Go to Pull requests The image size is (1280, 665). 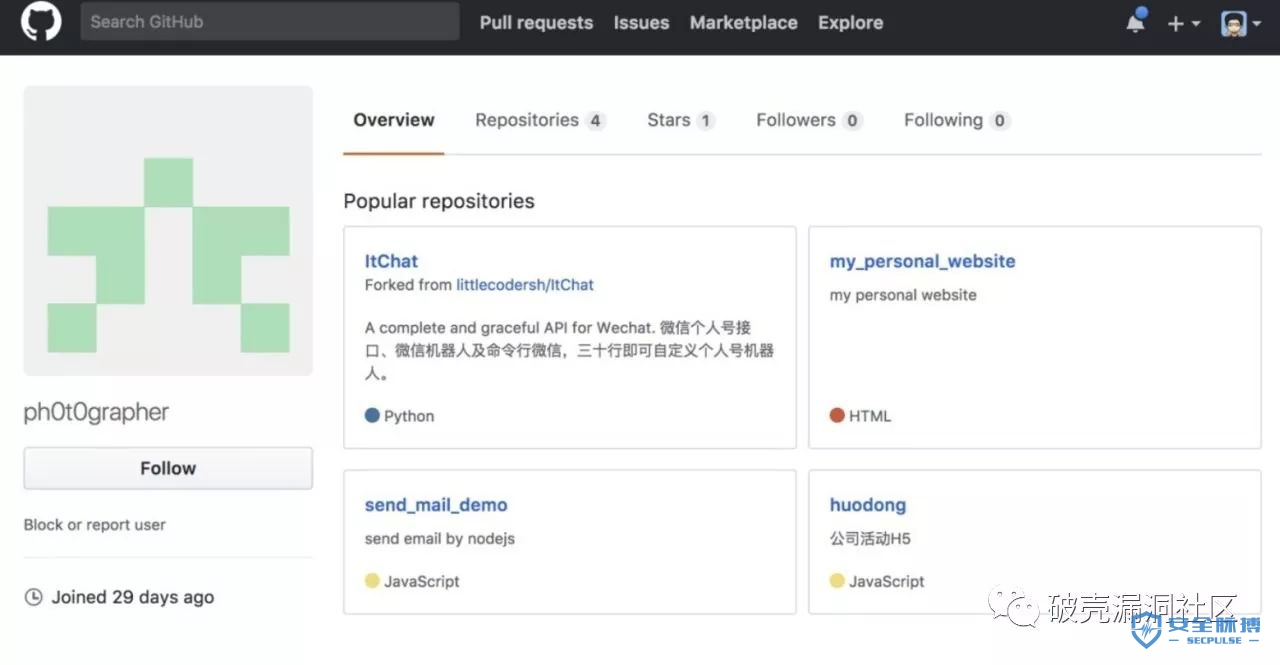point(536,23)
